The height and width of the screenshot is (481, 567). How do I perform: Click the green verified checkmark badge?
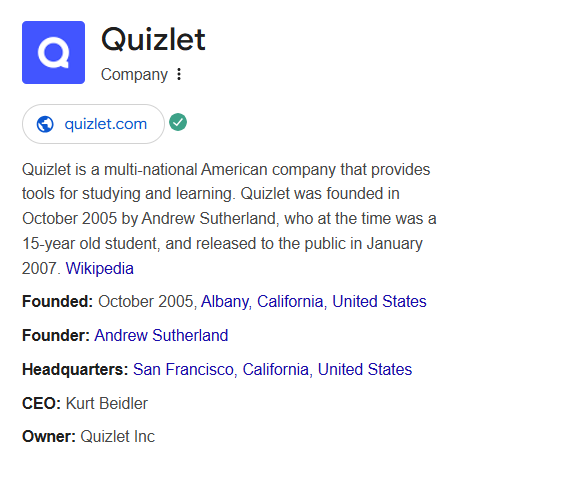point(178,122)
